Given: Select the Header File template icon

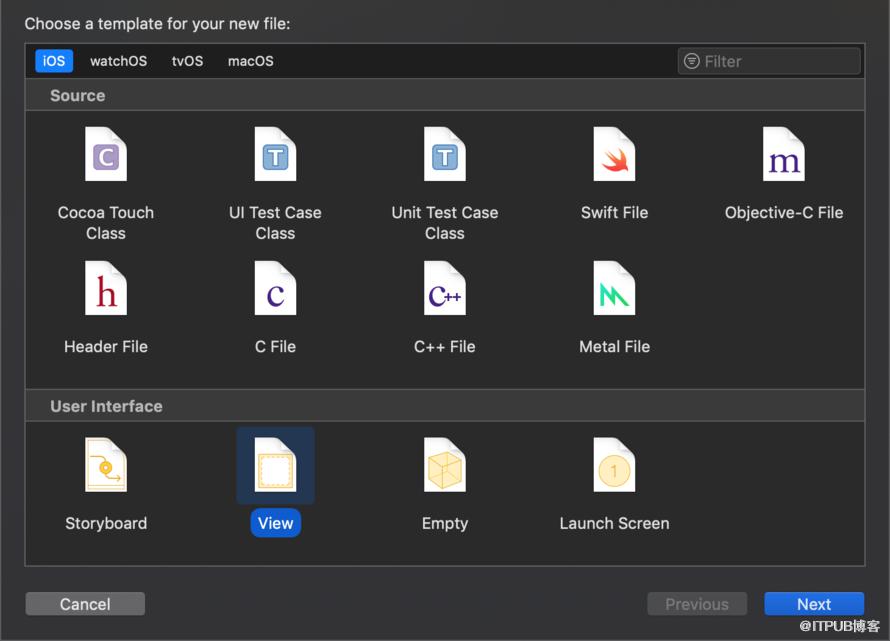Looking at the screenshot, I should 106,288.
